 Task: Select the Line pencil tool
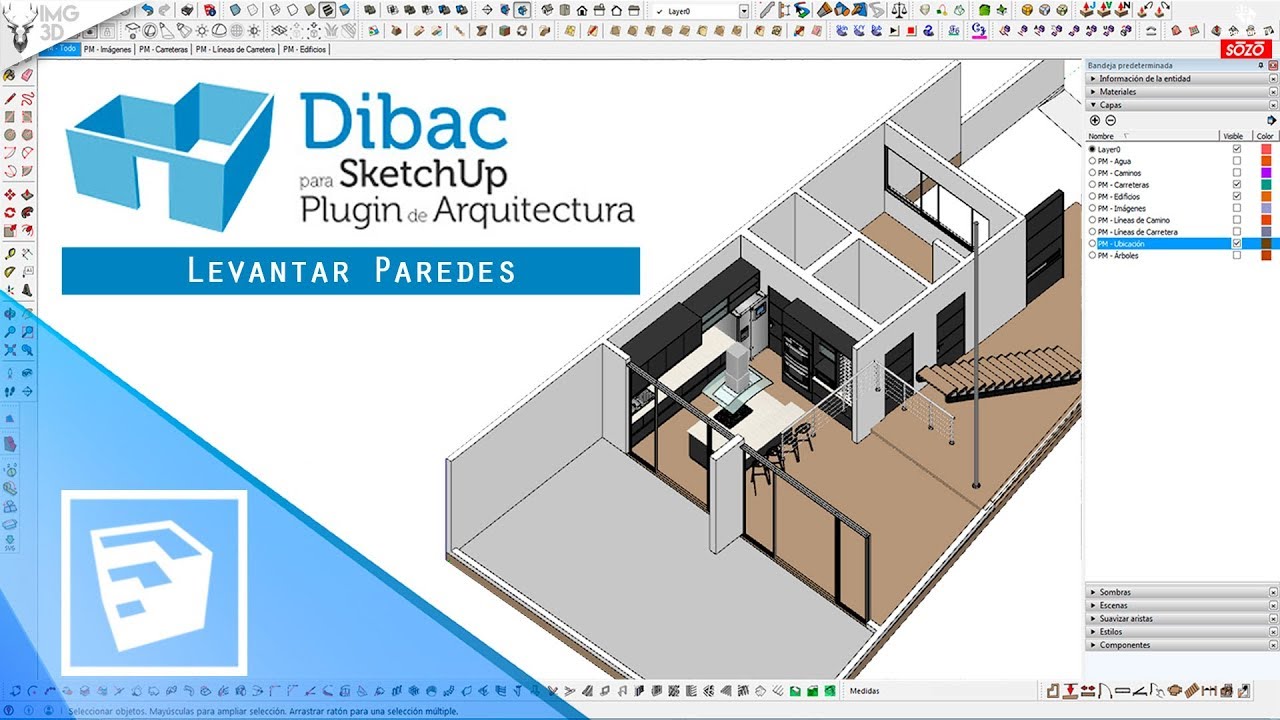coord(9,99)
